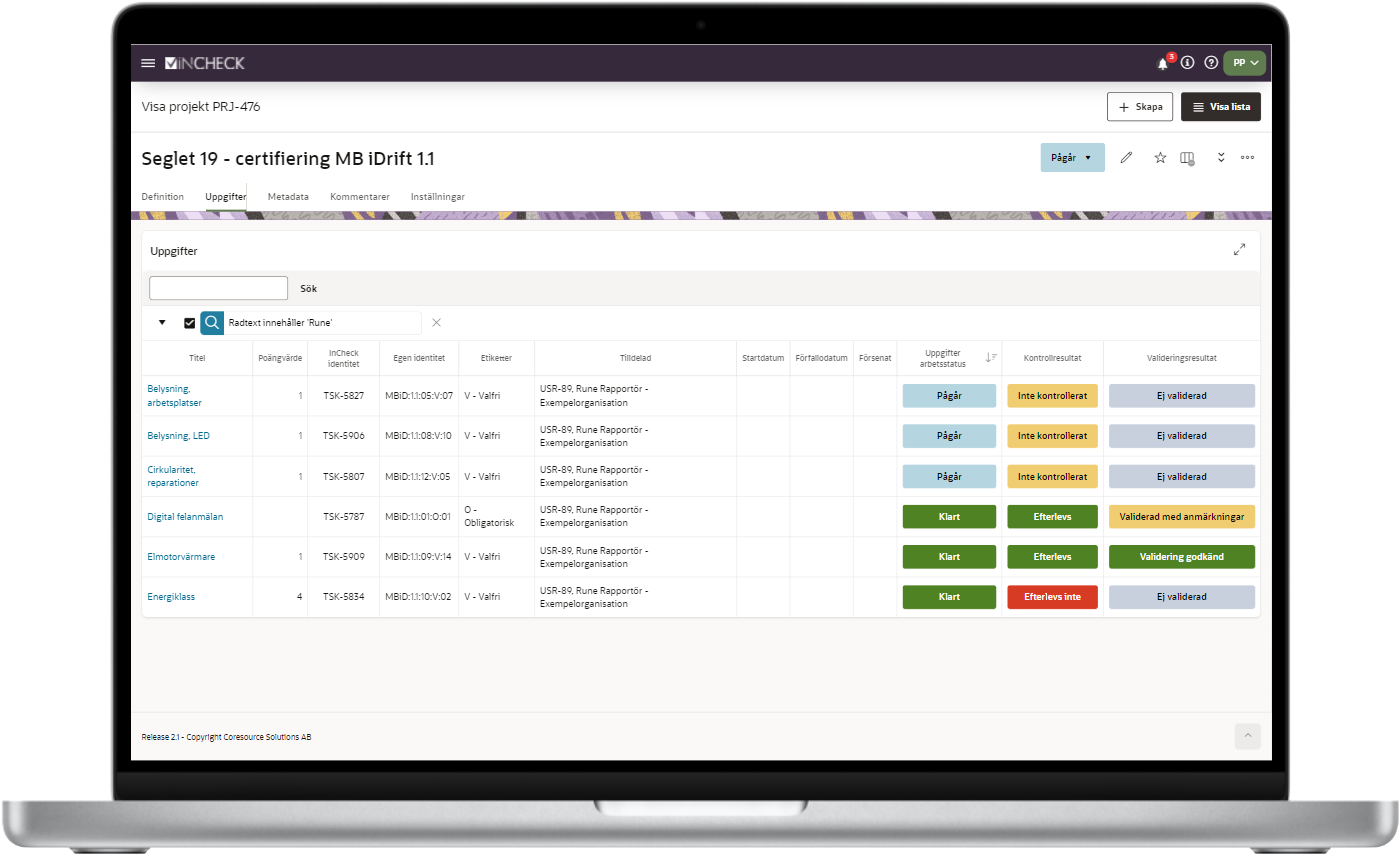Switch to the Definition tab
The height and width of the screenshot is (856, 1400).
pyautogui.click(x=163, y=197)
